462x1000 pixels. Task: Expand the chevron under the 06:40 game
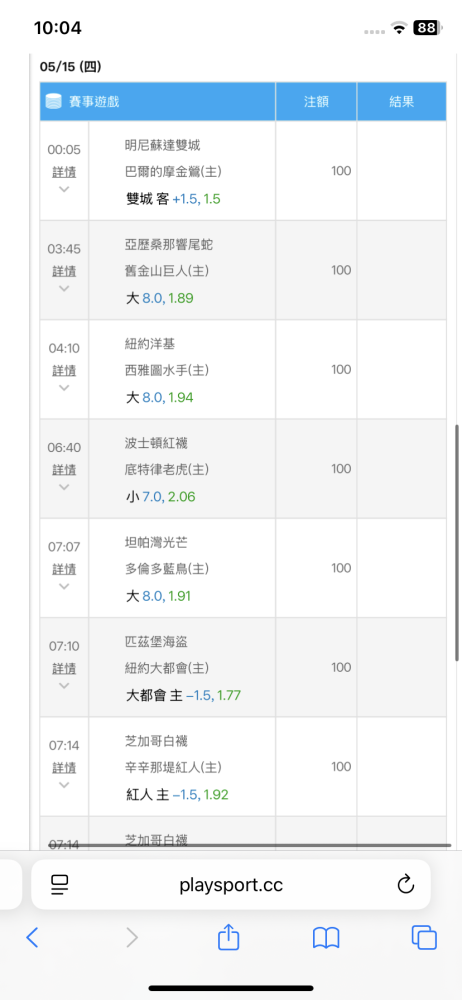tap(64, 487)
